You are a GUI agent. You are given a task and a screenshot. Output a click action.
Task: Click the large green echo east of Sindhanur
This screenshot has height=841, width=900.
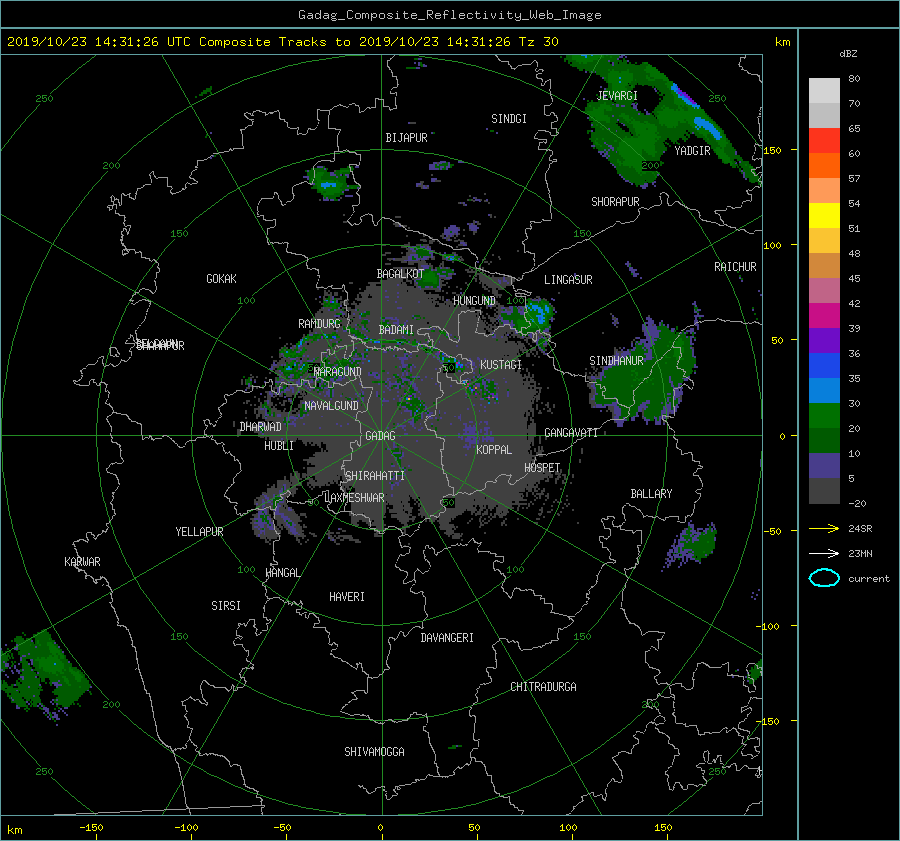tap(646, 373)
